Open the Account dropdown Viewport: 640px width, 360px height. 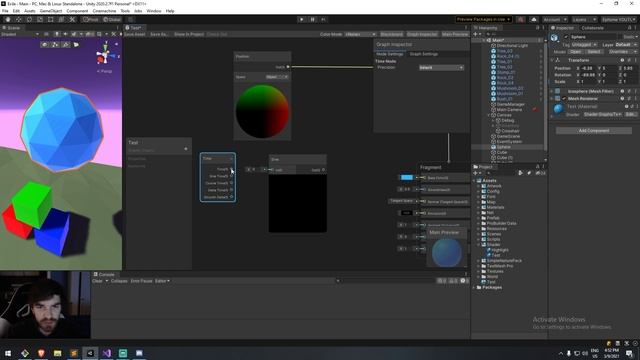[554, 20]
